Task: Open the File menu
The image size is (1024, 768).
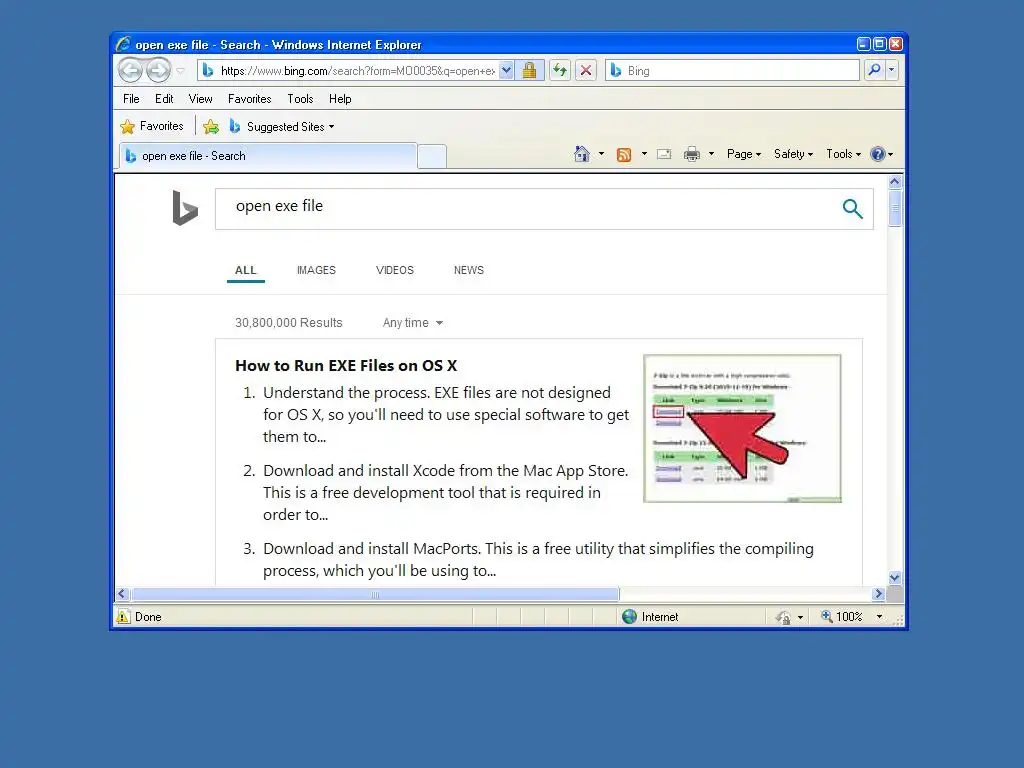Action: (131, 99)
